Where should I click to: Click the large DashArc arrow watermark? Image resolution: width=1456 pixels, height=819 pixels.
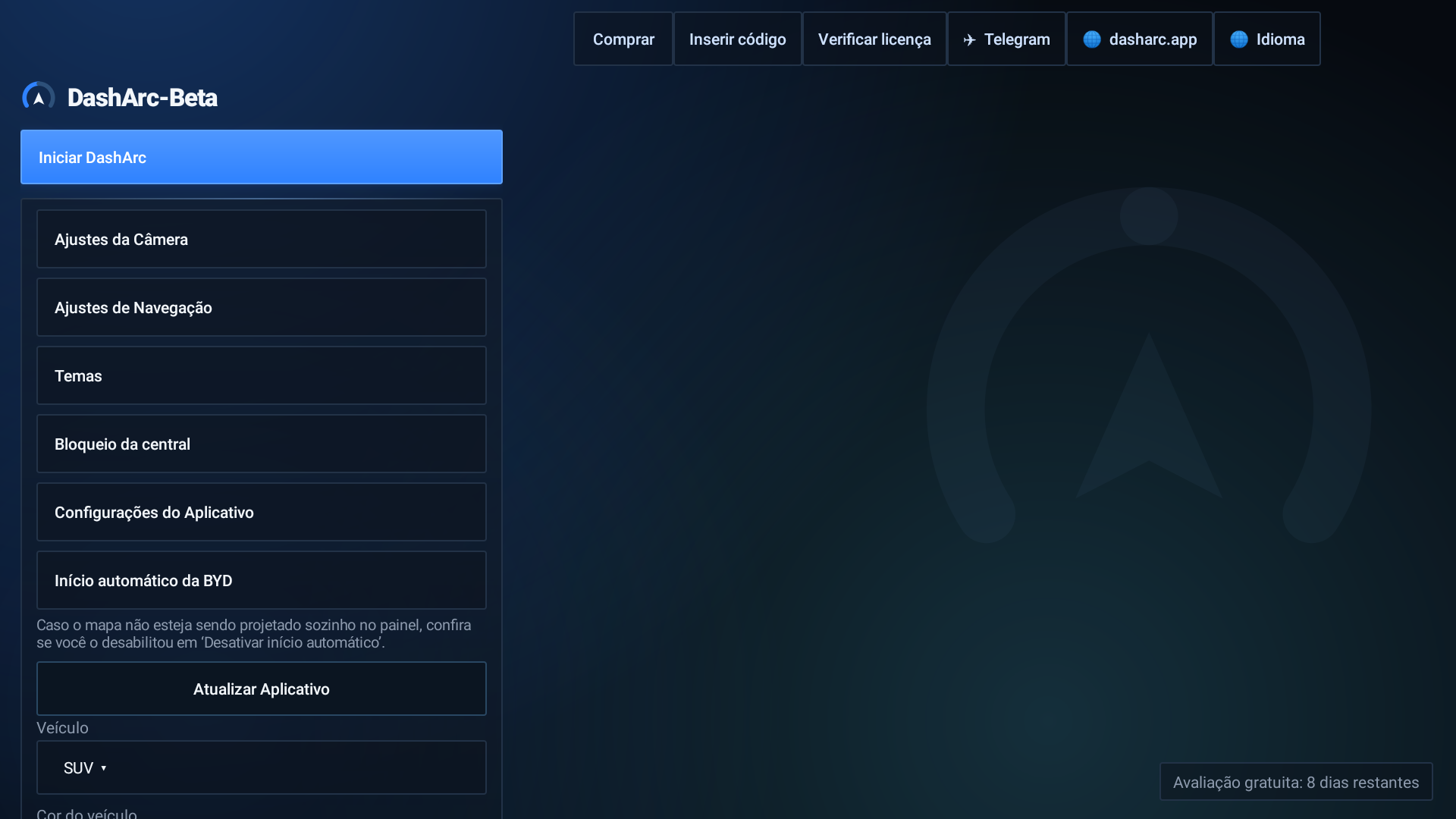tap(1149, 365)
